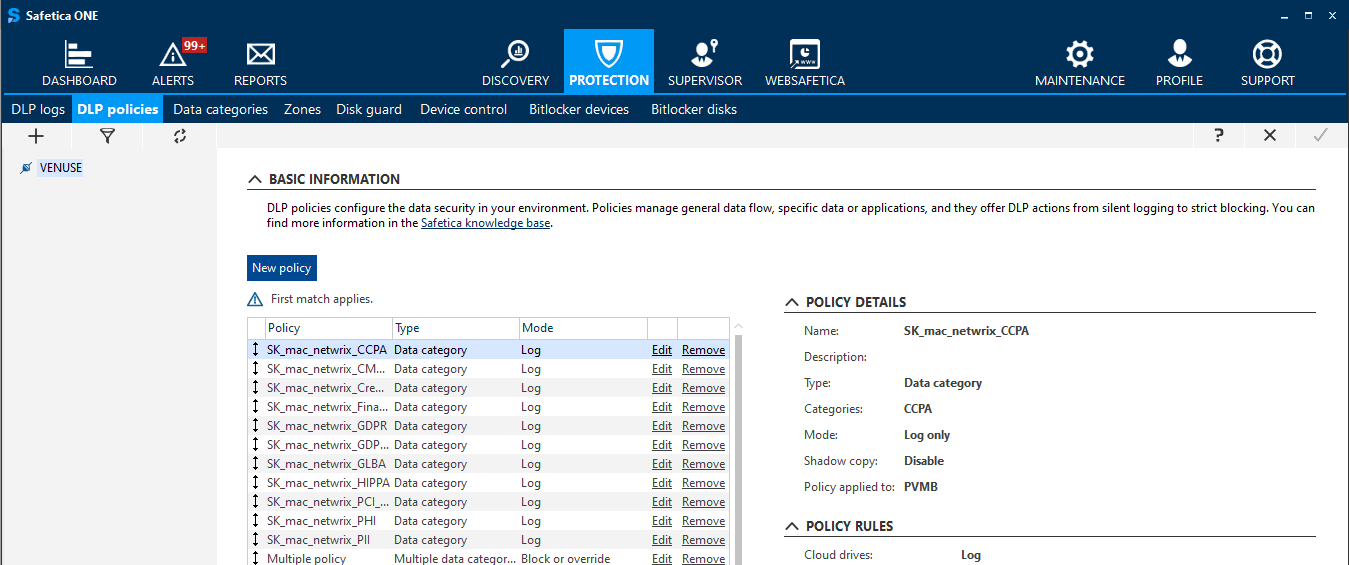This screenshot has height=565, width=1349.
Task: Click reorder arrow for SK_mac_netwrix_GLBA row
Action: click(256, 464)
